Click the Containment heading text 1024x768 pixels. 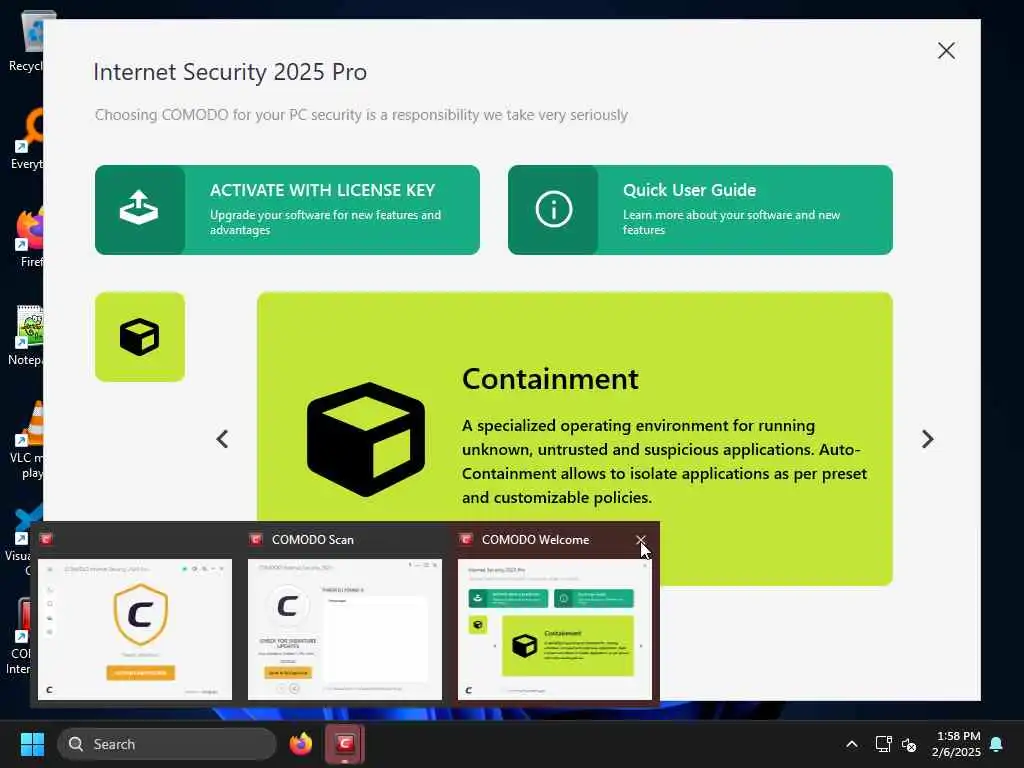click(x=550, y=379)
